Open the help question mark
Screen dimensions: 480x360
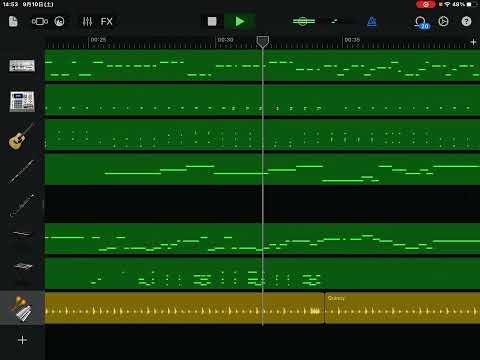tap(466, 22)
